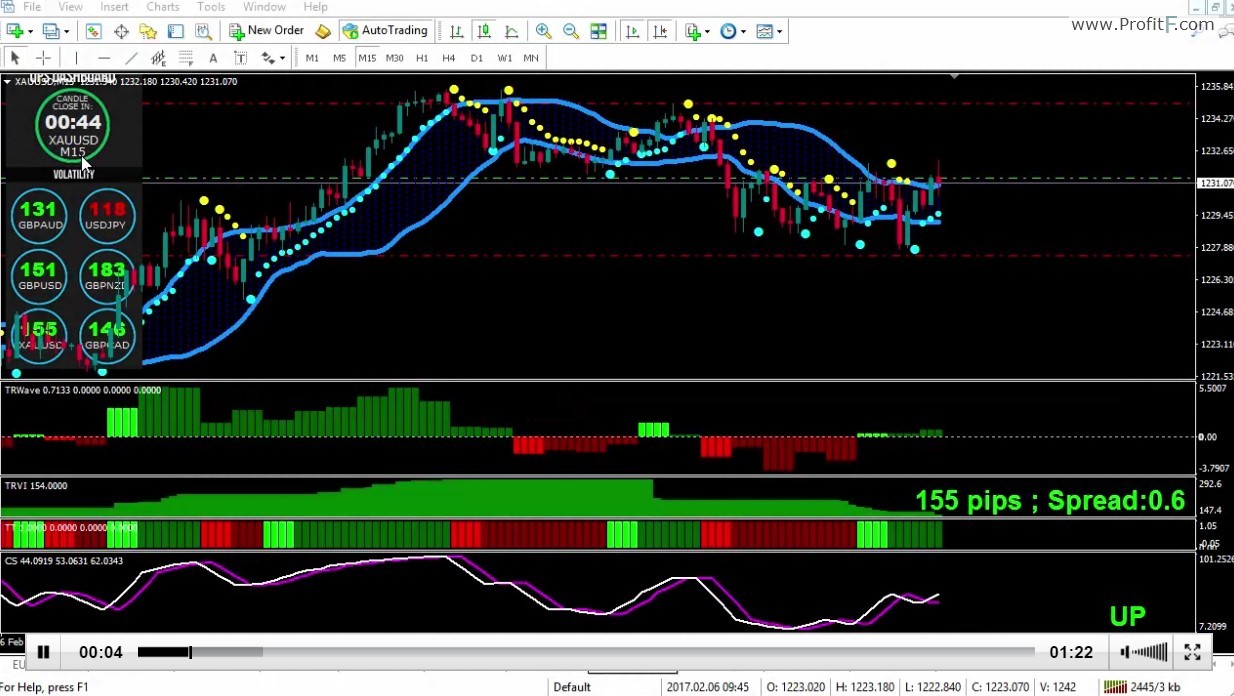This screenshot has height=696, width=1234.
Task: Open the Arrows objects icon
Action: tap(266, 58)
